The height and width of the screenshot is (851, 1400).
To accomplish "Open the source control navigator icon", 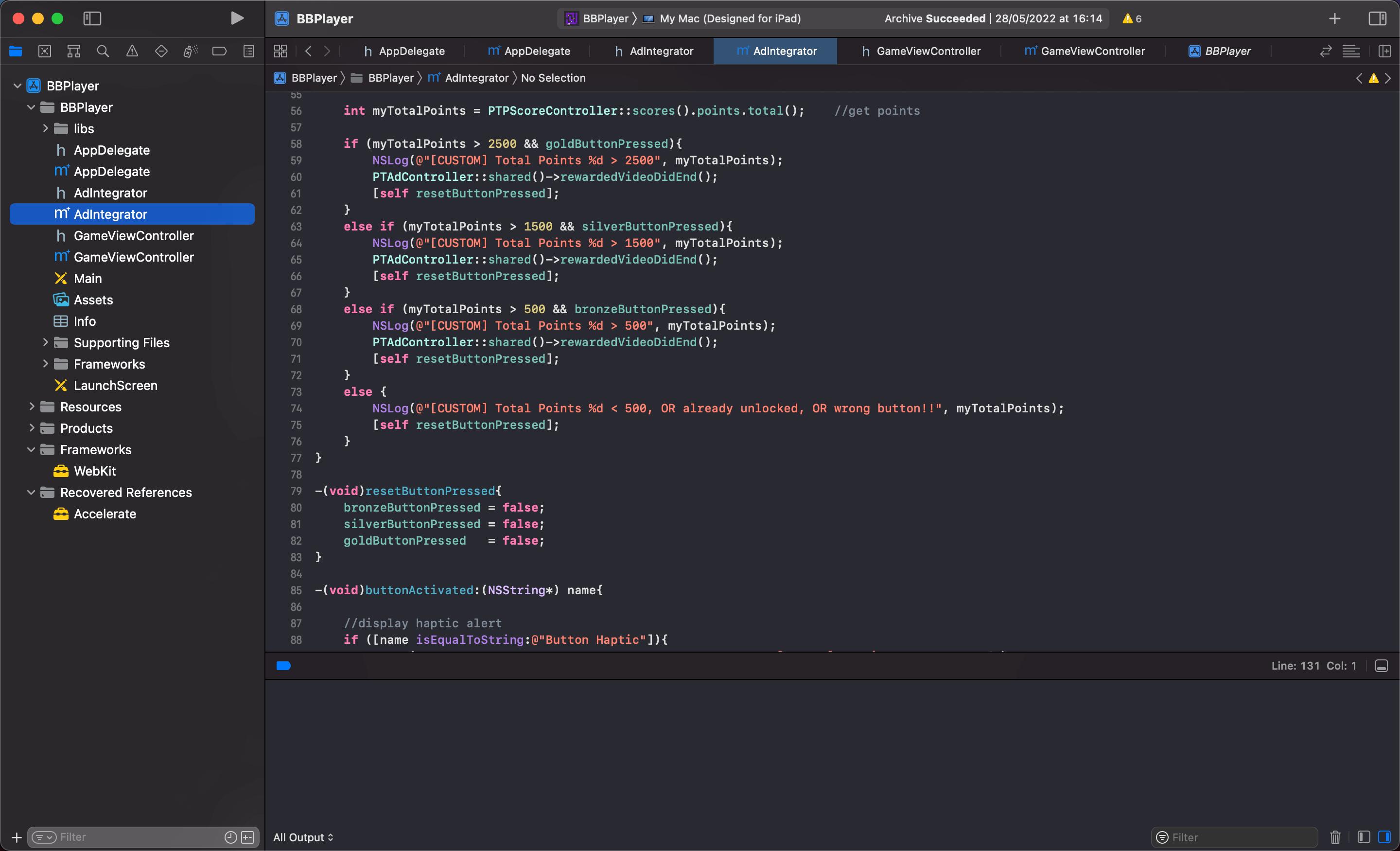I will tap(44, 51).
